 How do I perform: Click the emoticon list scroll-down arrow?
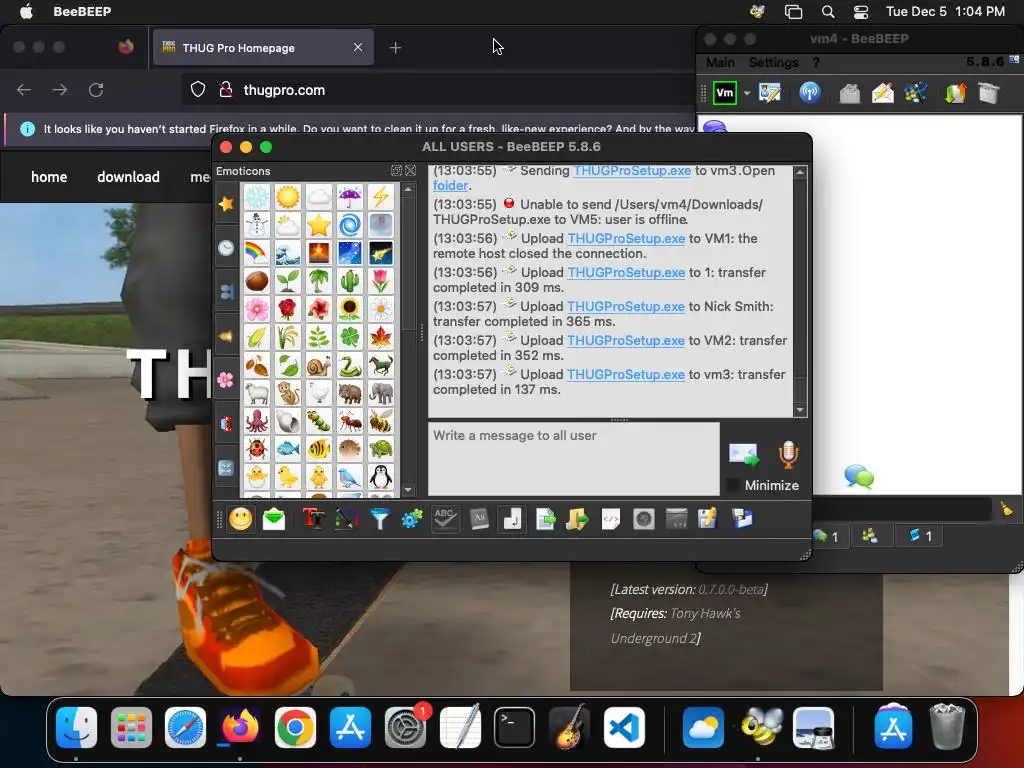tap(408, 490)
